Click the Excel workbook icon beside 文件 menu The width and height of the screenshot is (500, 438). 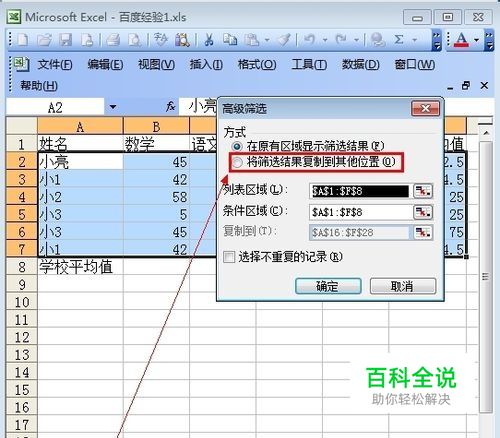point(22,63)
